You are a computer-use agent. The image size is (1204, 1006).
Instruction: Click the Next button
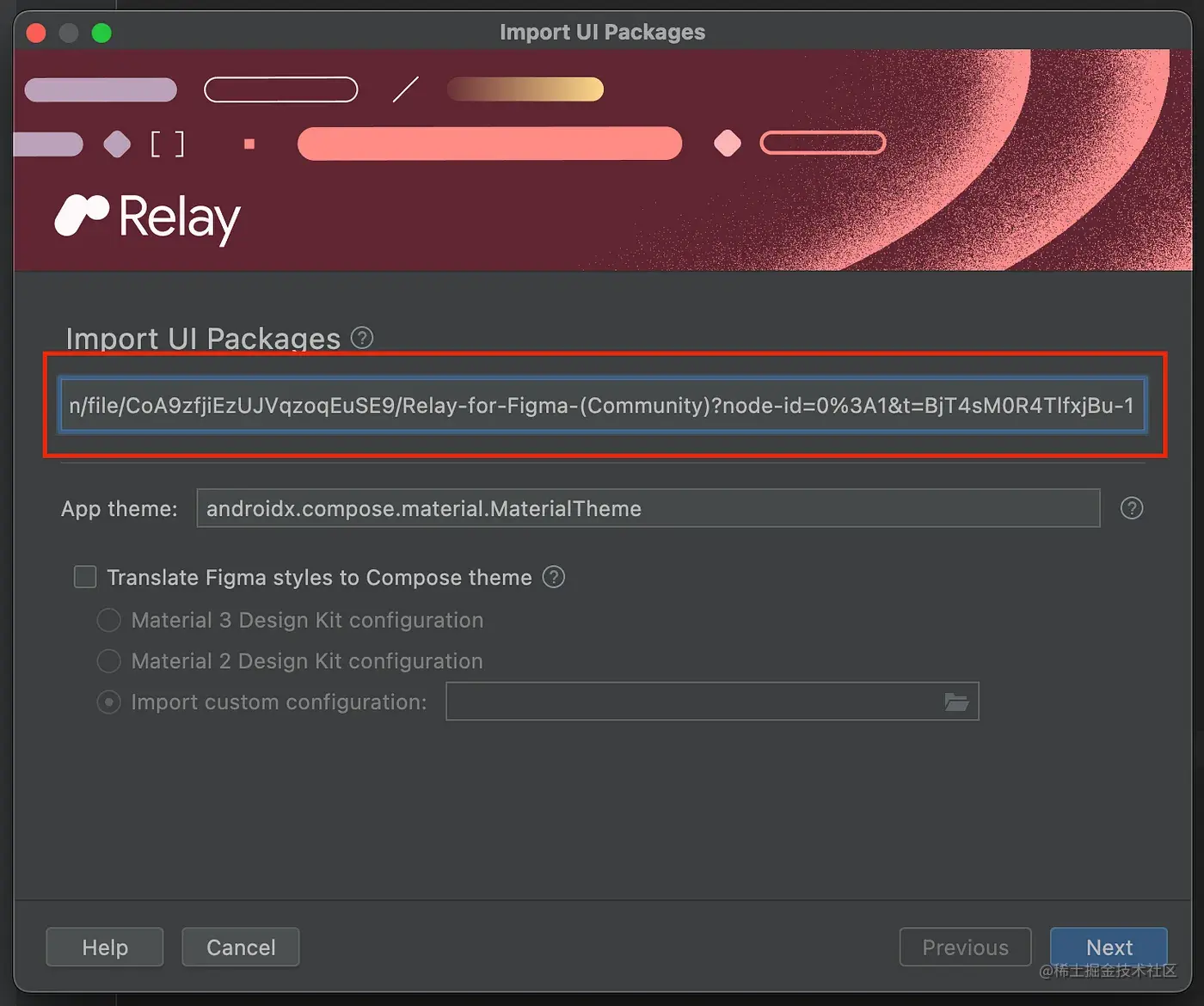[1109, 947]
